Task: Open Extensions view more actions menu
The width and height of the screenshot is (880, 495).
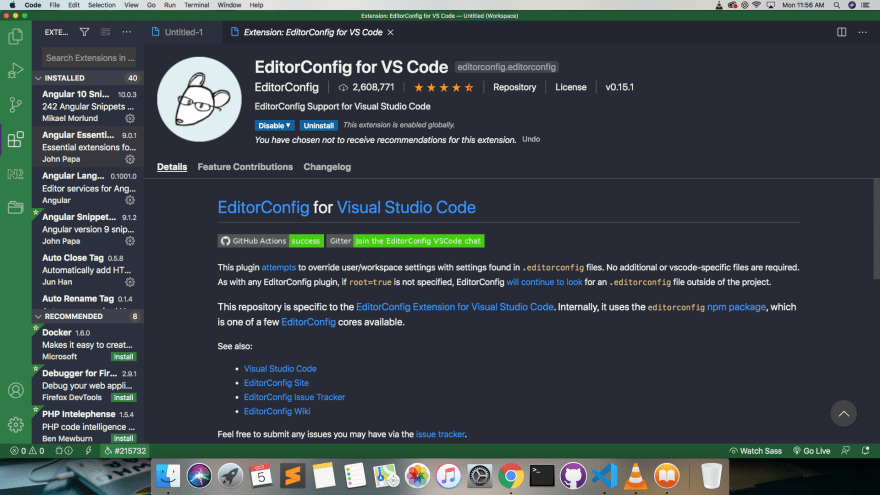Action: coord(127,33)
